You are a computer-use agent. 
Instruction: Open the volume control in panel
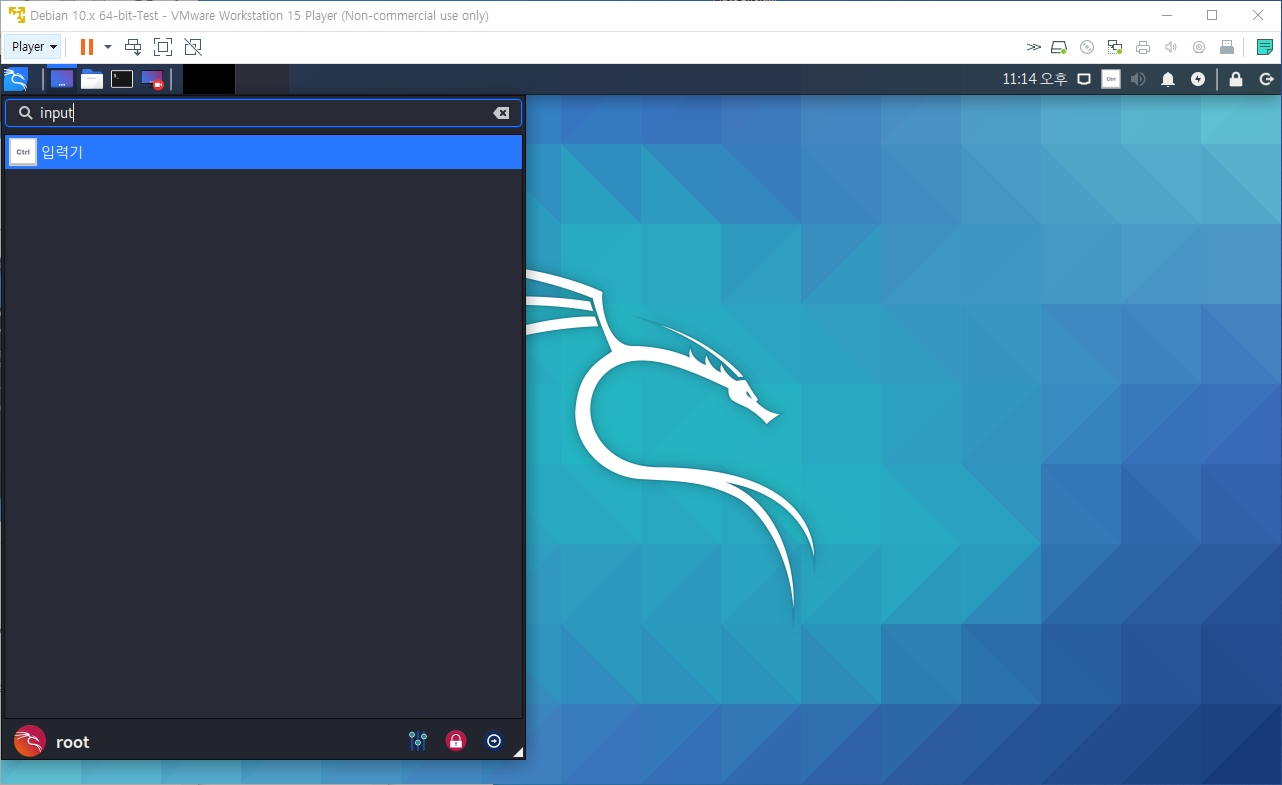pyautogui.click(x=1138, y=79)
